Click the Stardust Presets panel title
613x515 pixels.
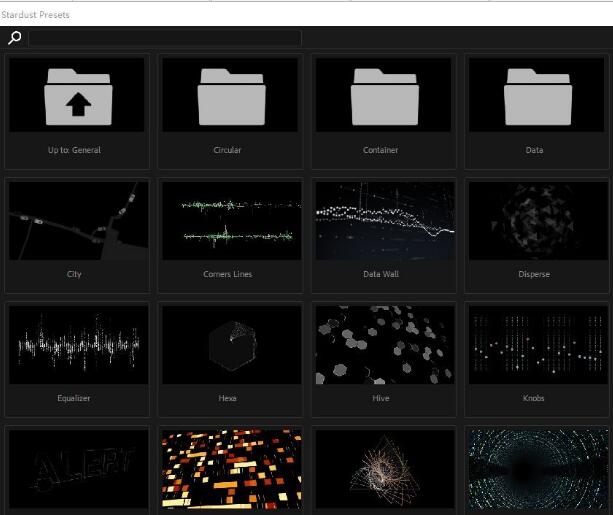[35, 15]
